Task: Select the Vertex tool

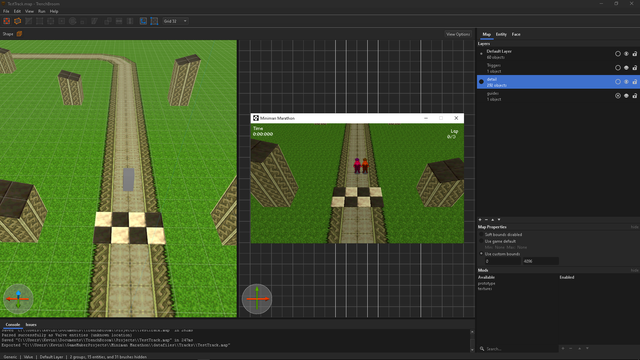Action: 40,21
